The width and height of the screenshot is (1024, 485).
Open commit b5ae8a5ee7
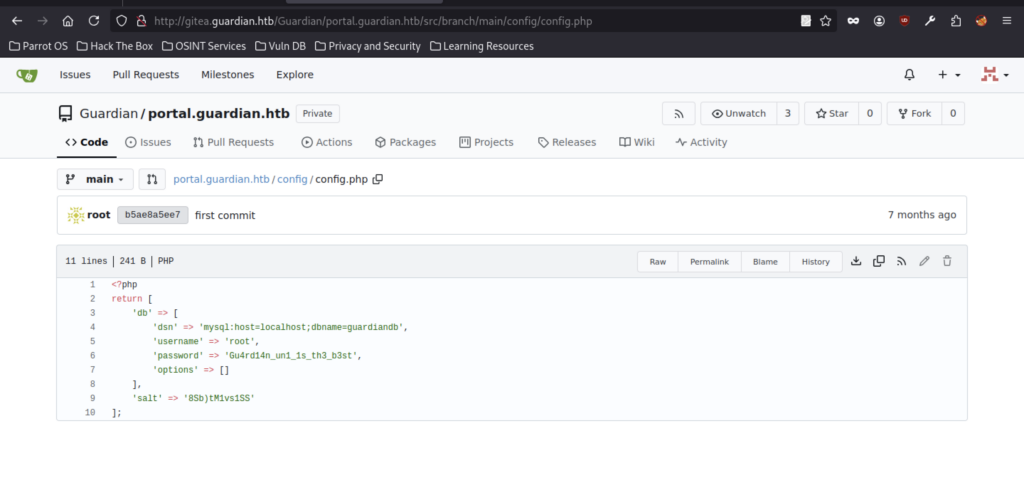click(x=152, y=215)
